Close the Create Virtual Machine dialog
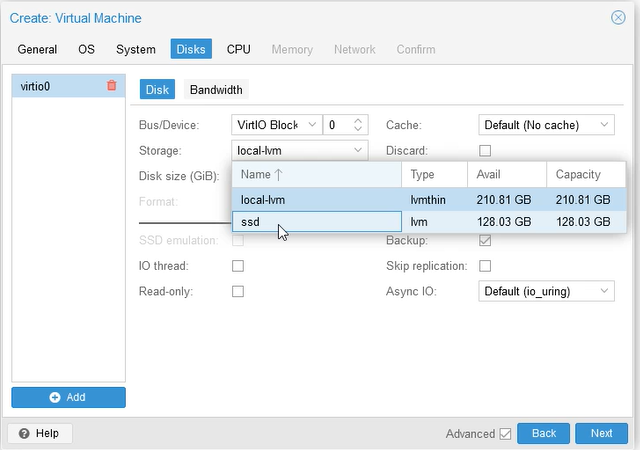 pyautogui.click(x=618, y=17)
